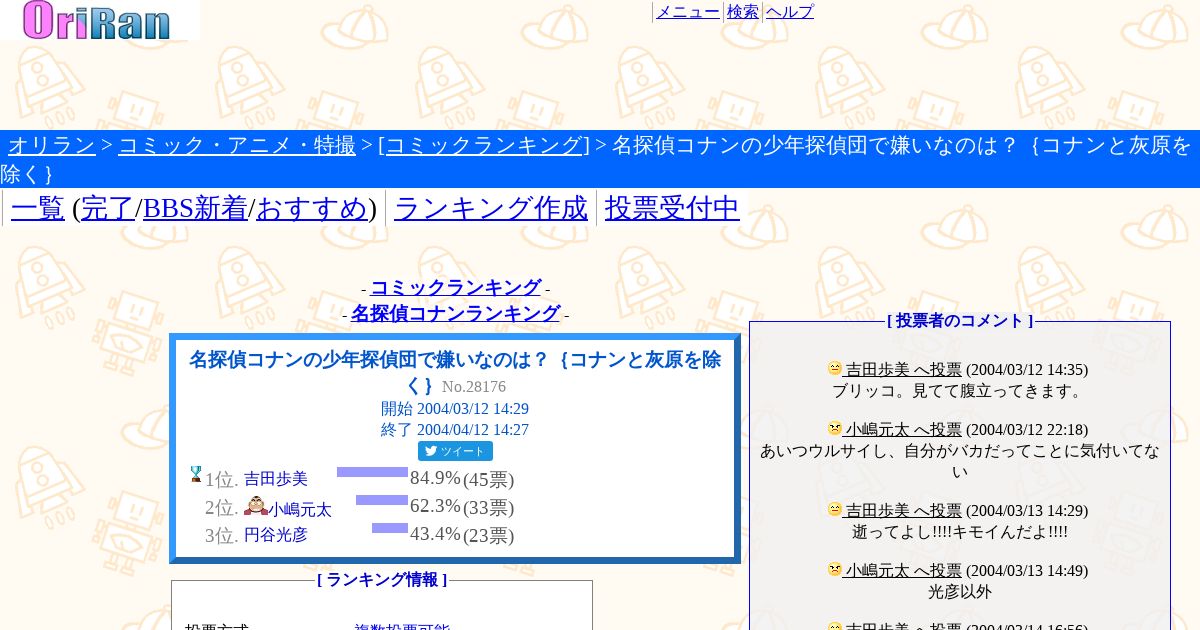Click the angry face icon of the 22:18 comment

click(835, 428)
